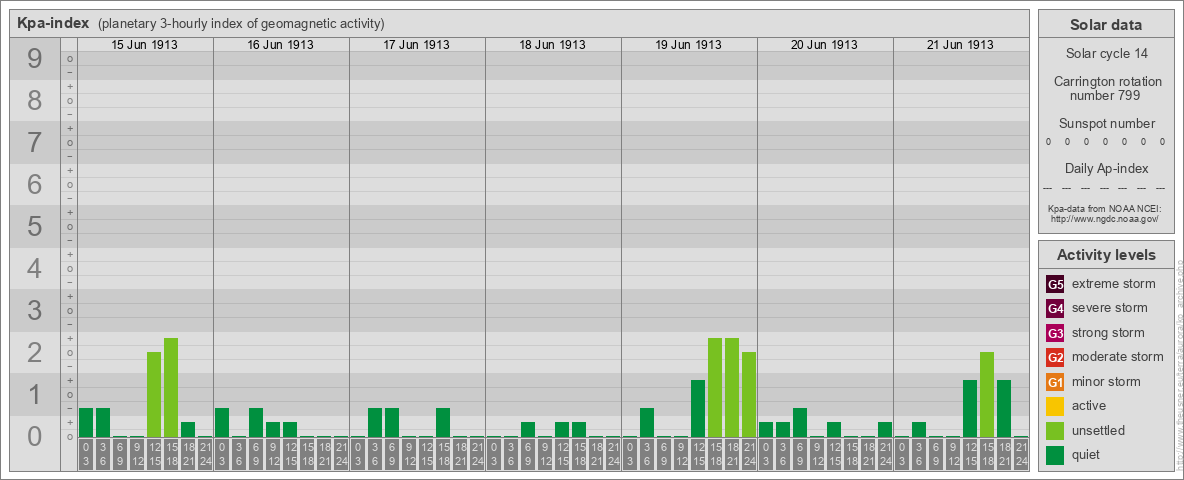Click the 15 Jun 0-3h quiet bar
1184x480 pixels.
tap(86, 423)
